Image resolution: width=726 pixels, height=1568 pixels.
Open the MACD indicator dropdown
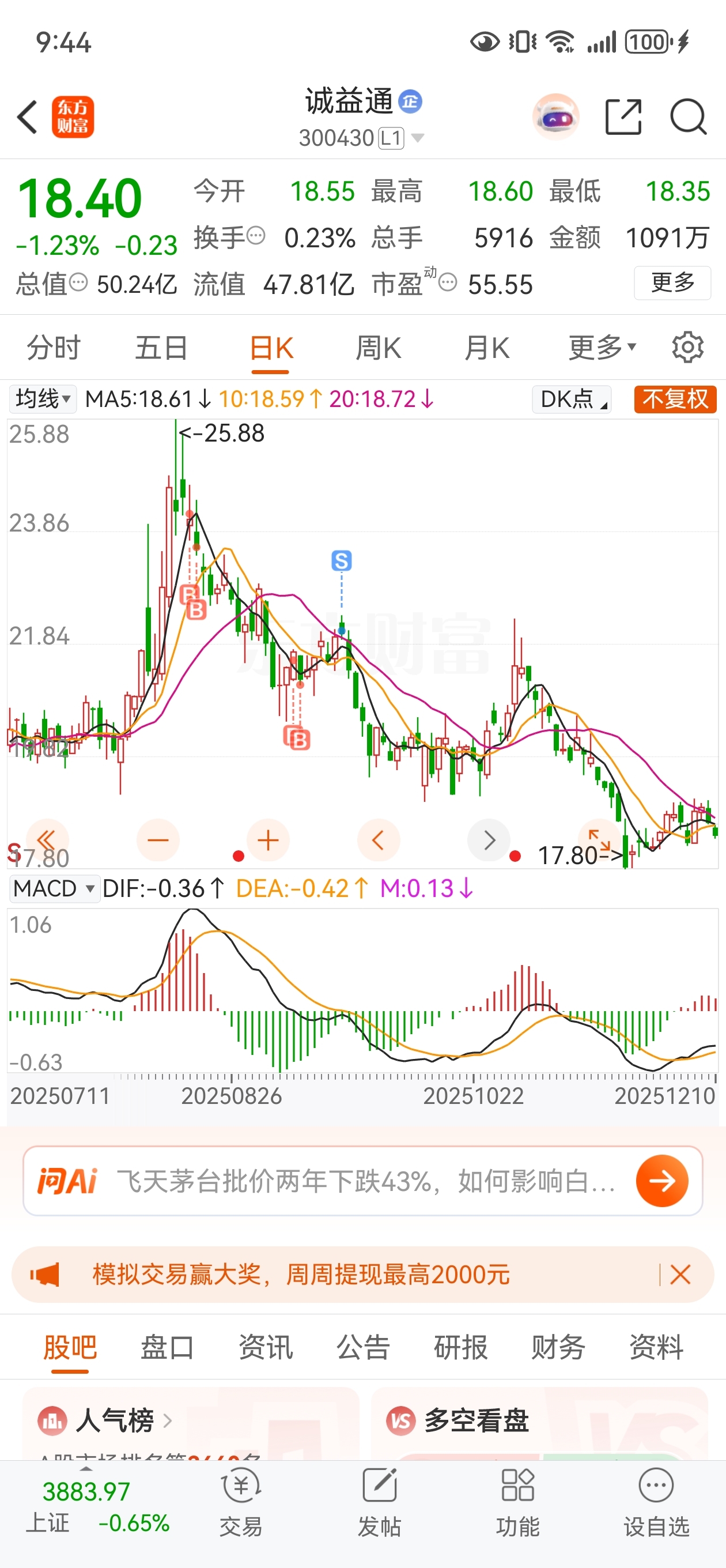click(x=54, y=889)
